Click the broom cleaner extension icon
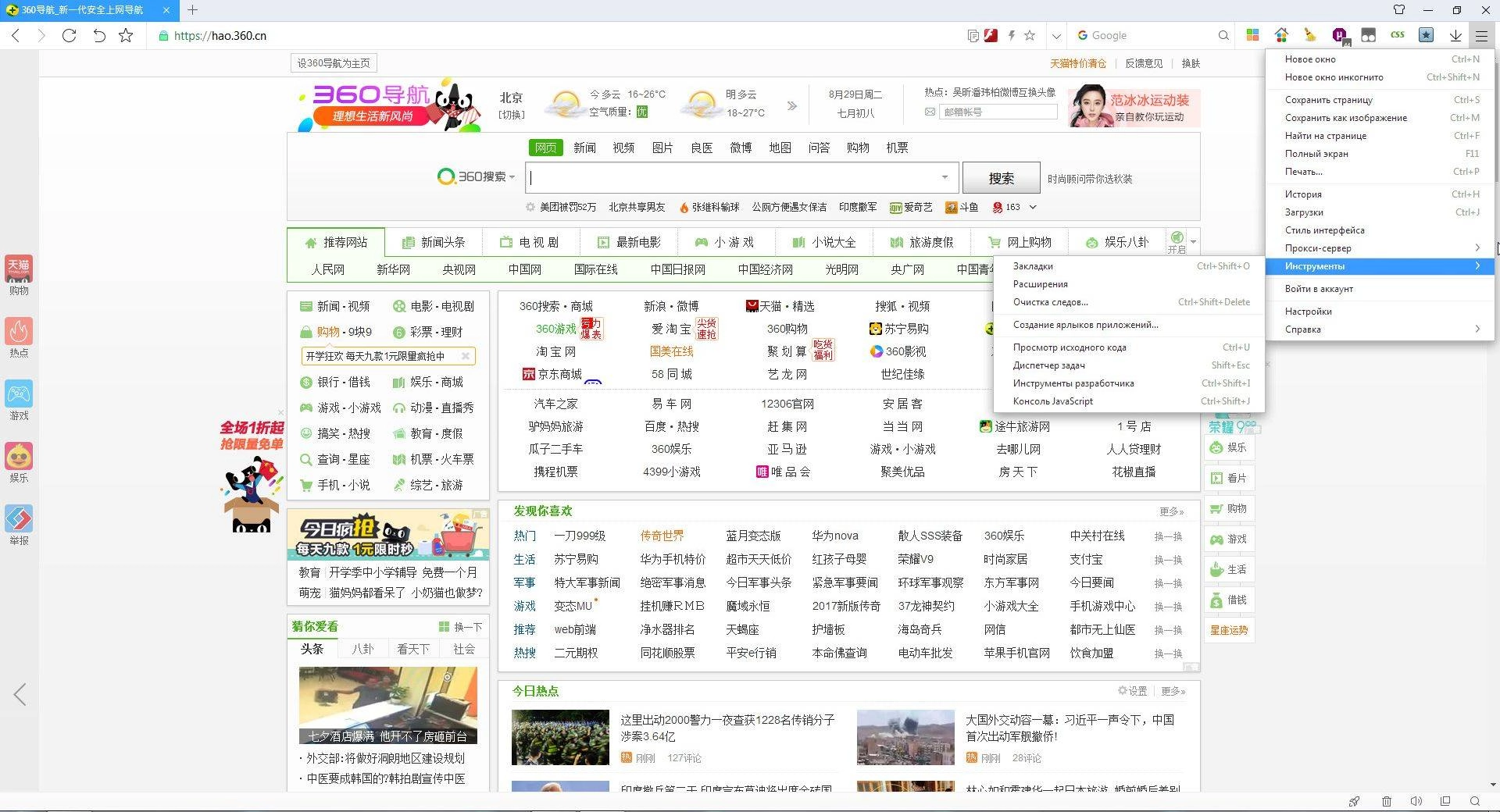The height and width of the screenshot is (812, 1500). (x=1310, y=35)
